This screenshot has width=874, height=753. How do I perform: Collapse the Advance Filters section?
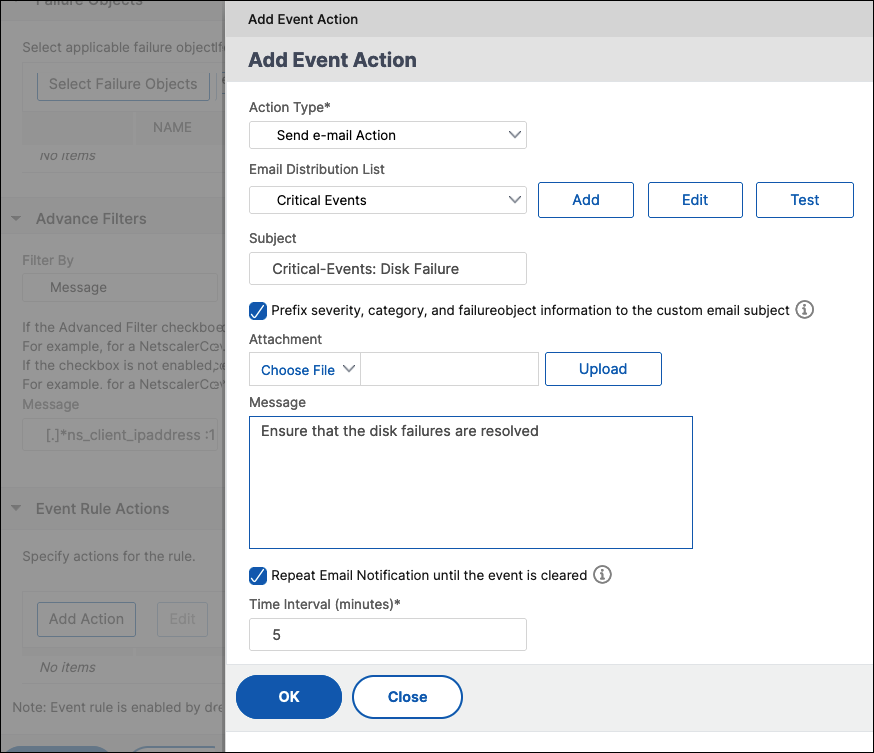coord(16,218)
